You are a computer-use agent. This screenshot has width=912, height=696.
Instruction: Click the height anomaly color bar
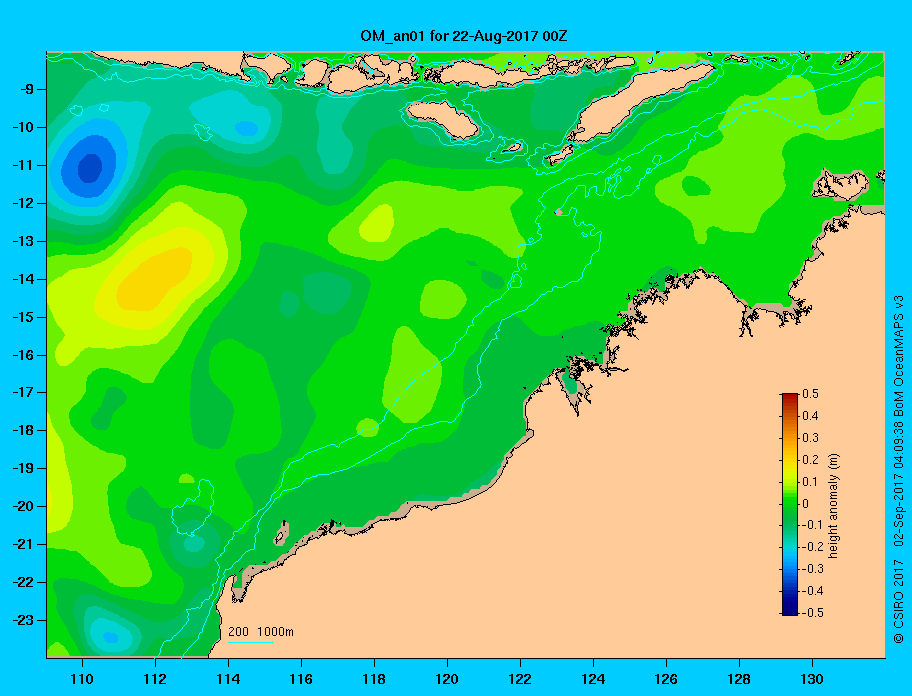pos(790,504)
